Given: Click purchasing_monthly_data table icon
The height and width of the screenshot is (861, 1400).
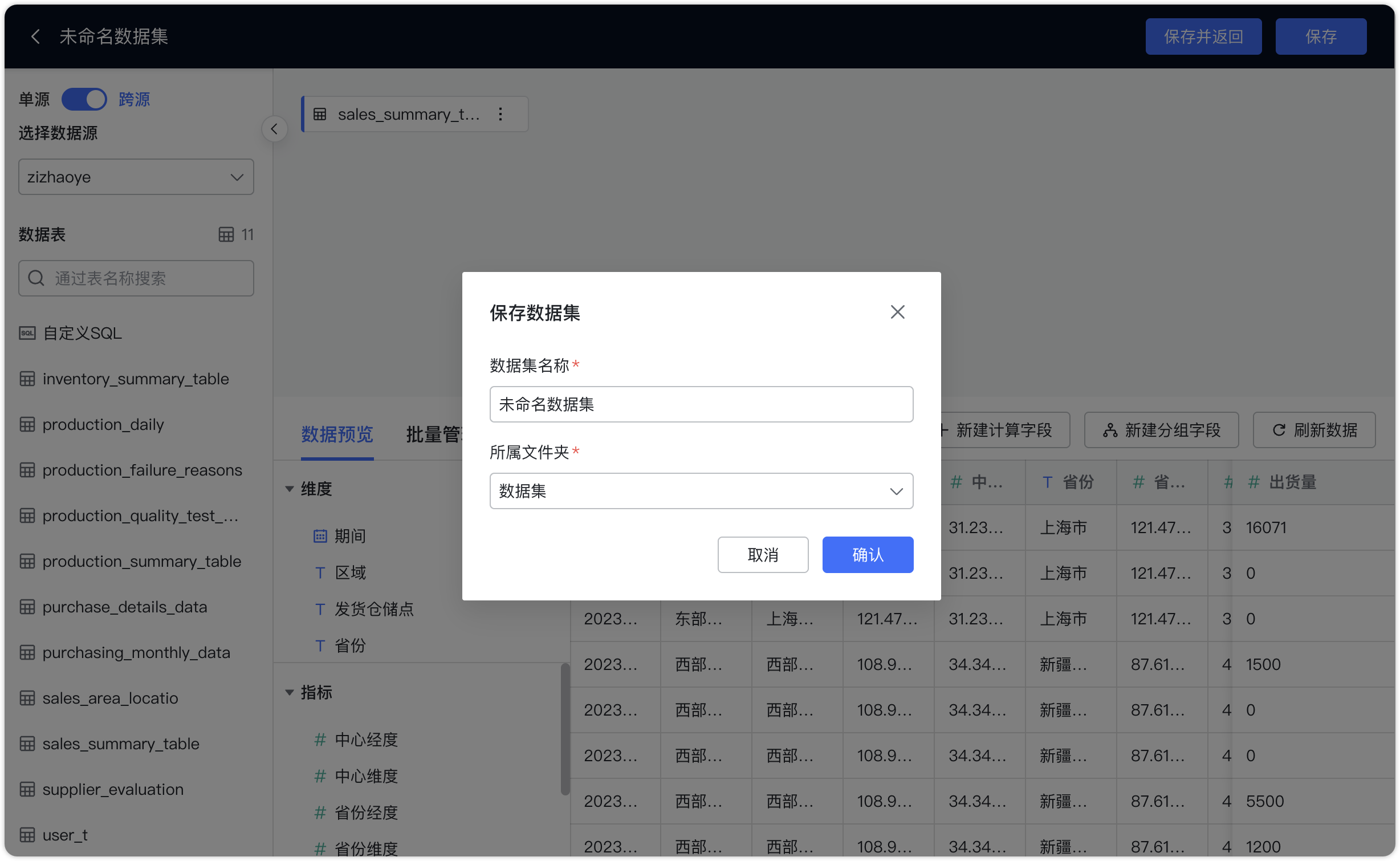Looking at the screenshot, I should click(27, 652).
